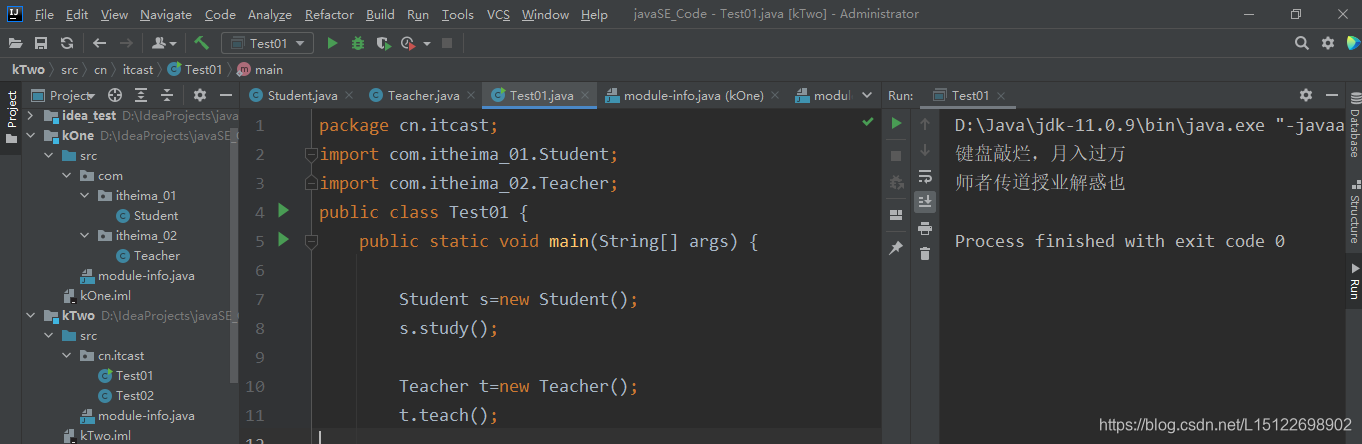Collapse the kOne module node
The height and width of the screenshot is (444, 1362).
(x=30, y=136)
